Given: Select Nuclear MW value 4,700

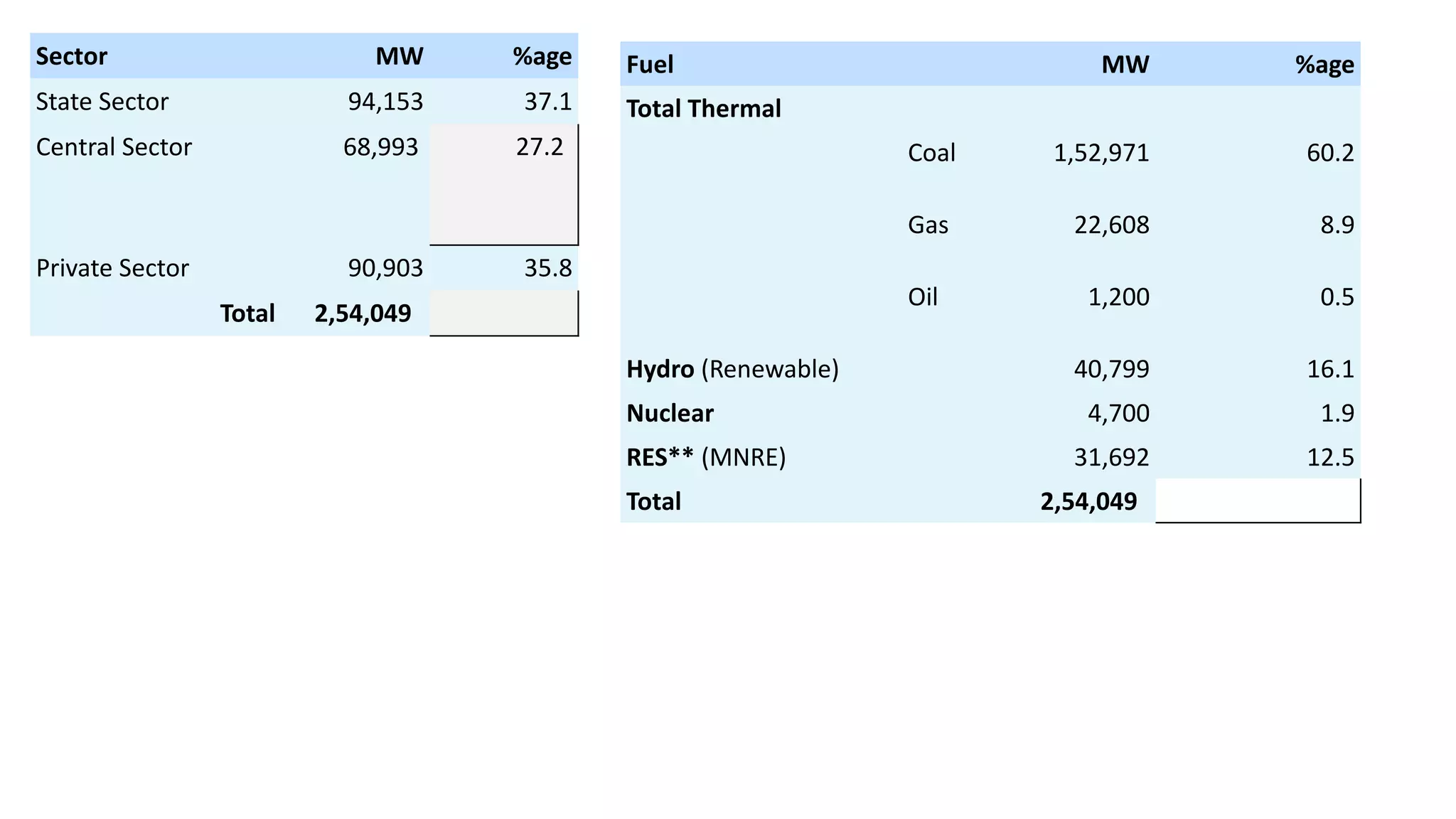Looking at the screenshot, I should coord(1118,413).
